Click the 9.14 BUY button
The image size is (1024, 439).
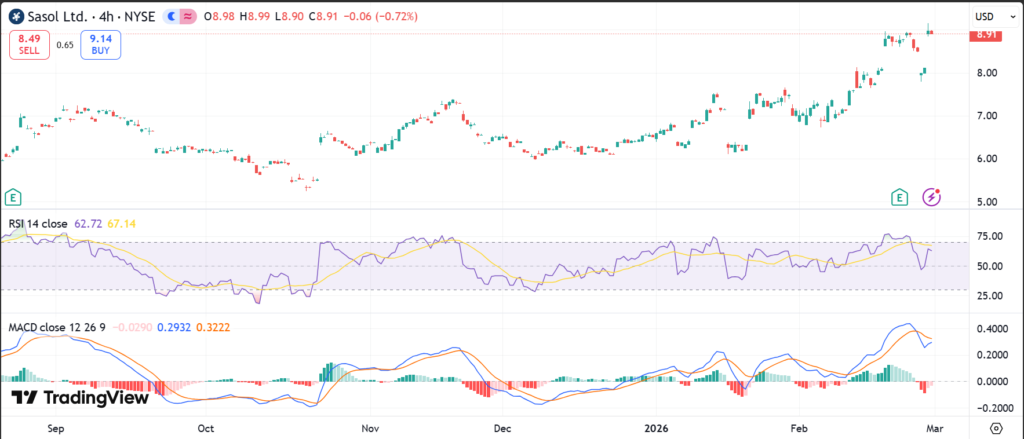pos(102,45)
